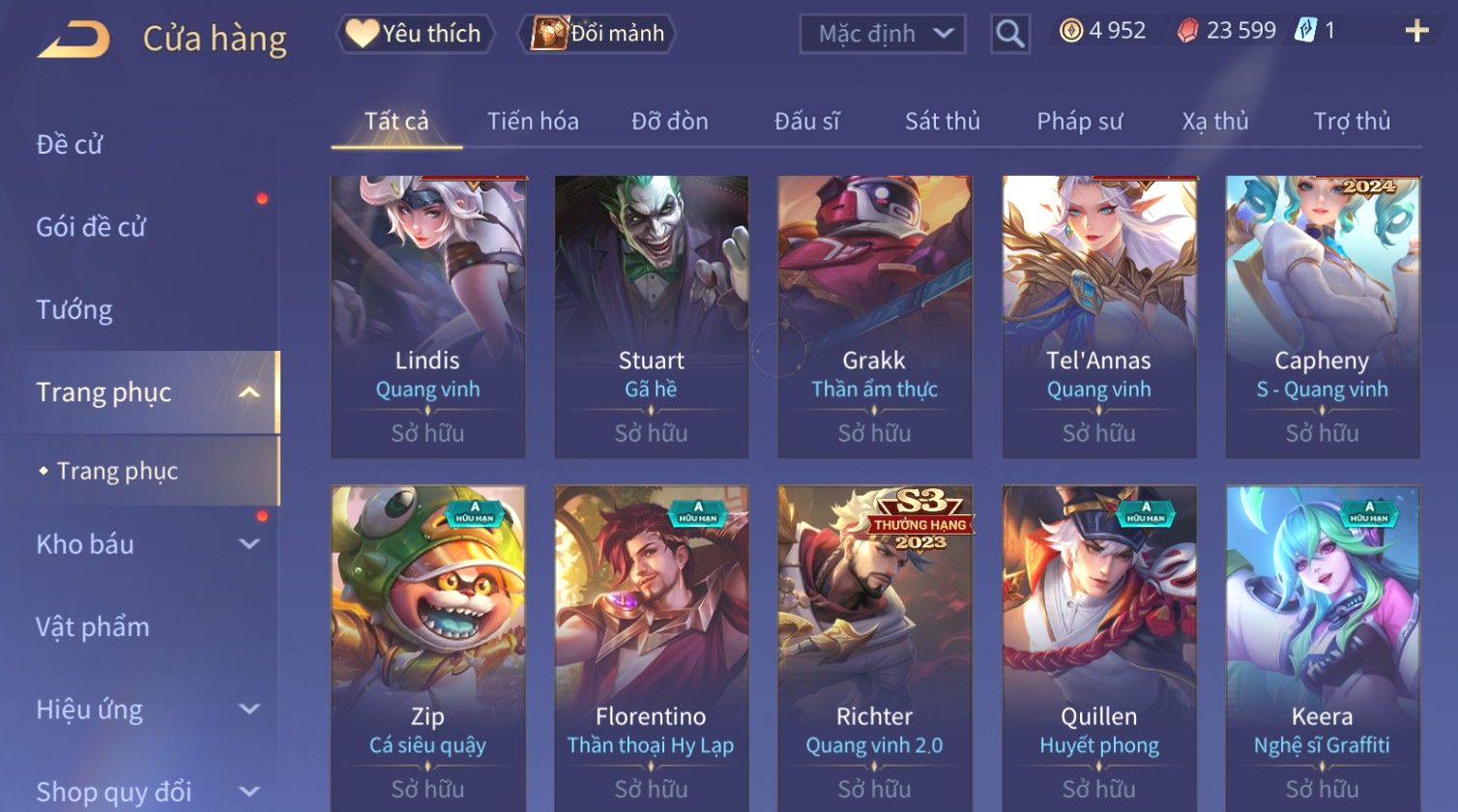Open Gói đề cử sidebar item
This screenshot has width=1458, height=812.
click(x=91, y=227)
